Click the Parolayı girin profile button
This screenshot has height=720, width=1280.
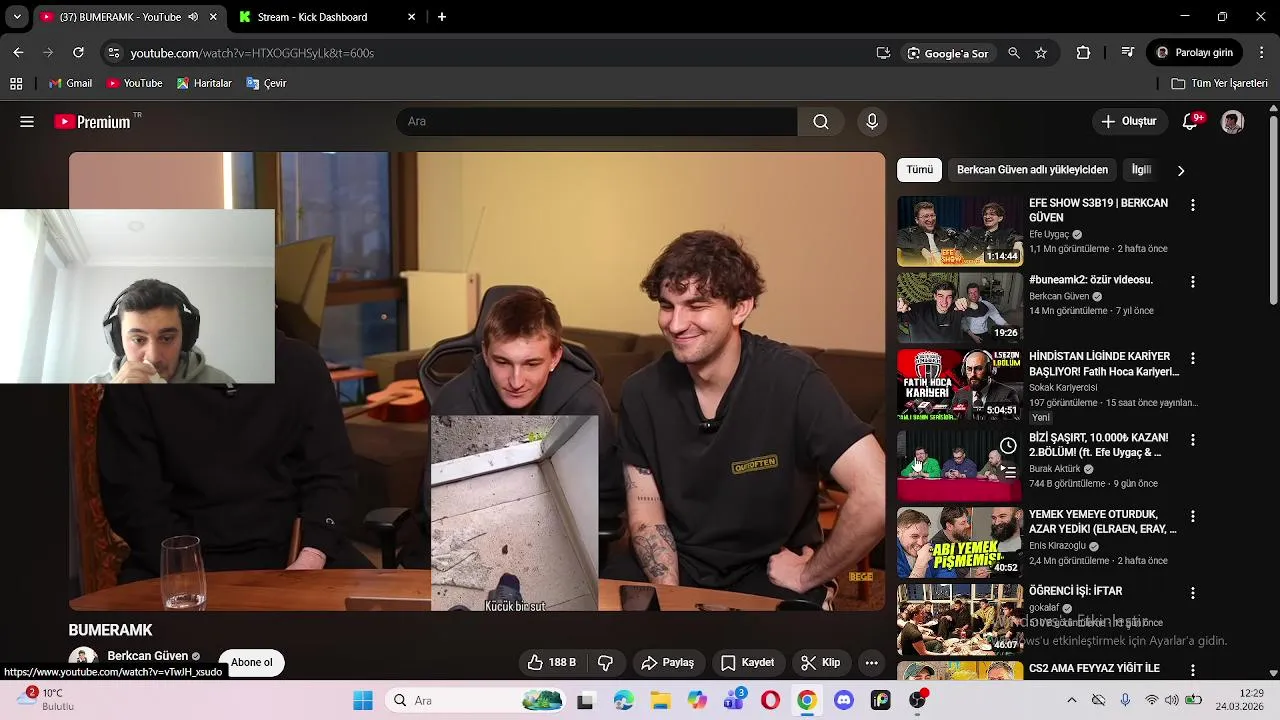1195,53
